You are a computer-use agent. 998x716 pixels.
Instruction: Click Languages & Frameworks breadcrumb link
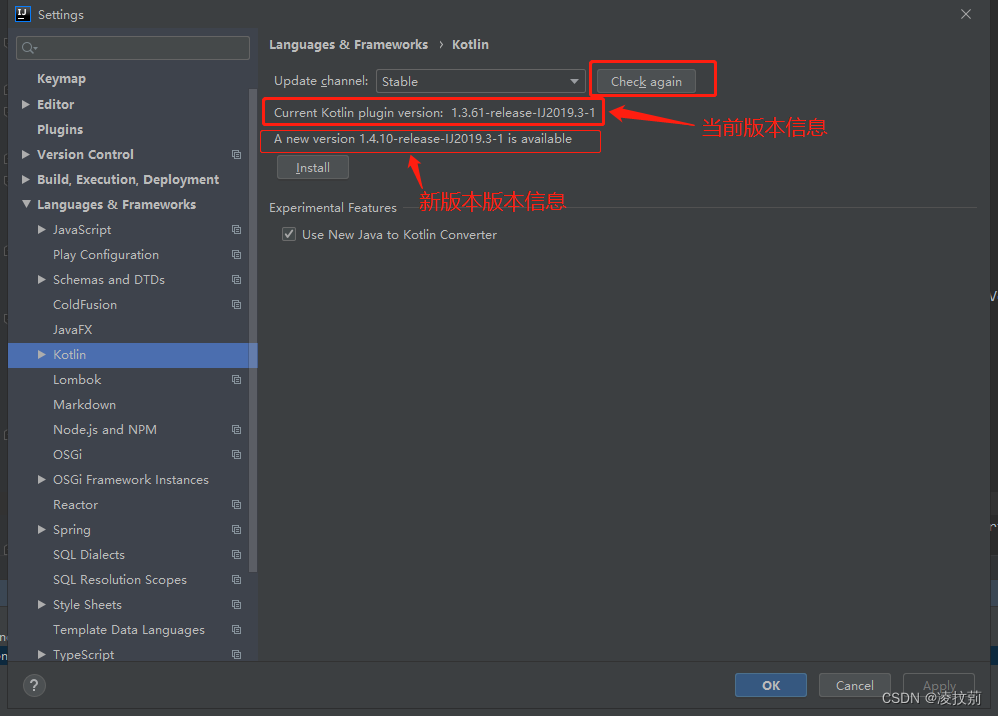tap(348, 45)
